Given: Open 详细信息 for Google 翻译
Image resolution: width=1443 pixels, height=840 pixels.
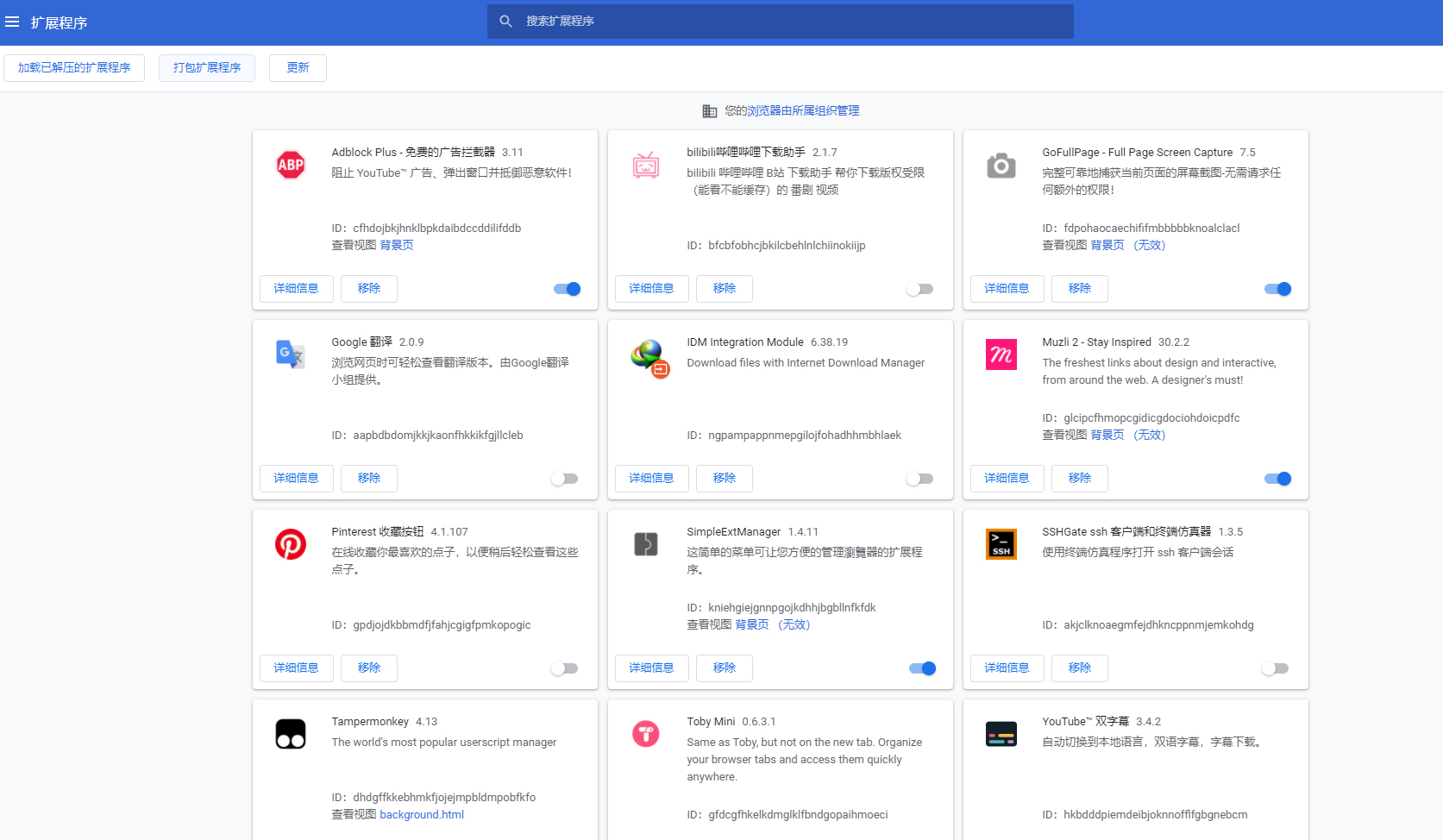Looking at the screenshot, I should 297,479.
